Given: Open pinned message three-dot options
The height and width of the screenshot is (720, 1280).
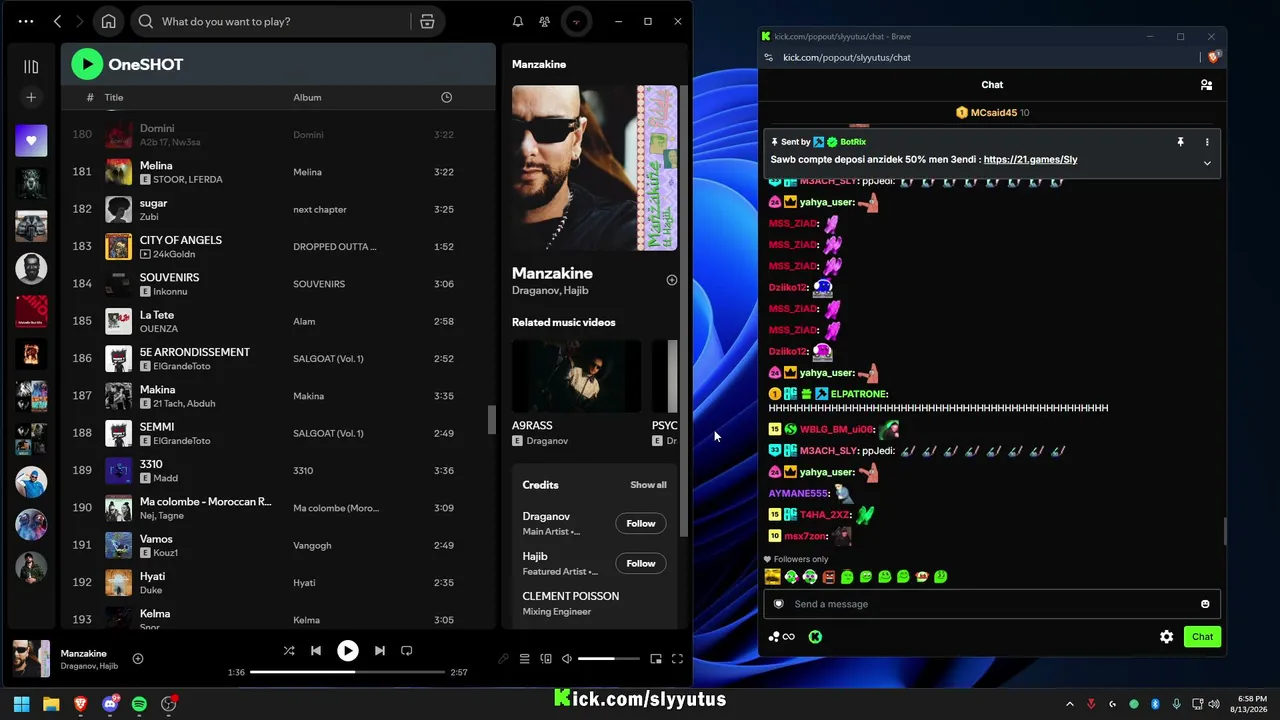Looking at the screenshot, I should [x=1207, y=142].
